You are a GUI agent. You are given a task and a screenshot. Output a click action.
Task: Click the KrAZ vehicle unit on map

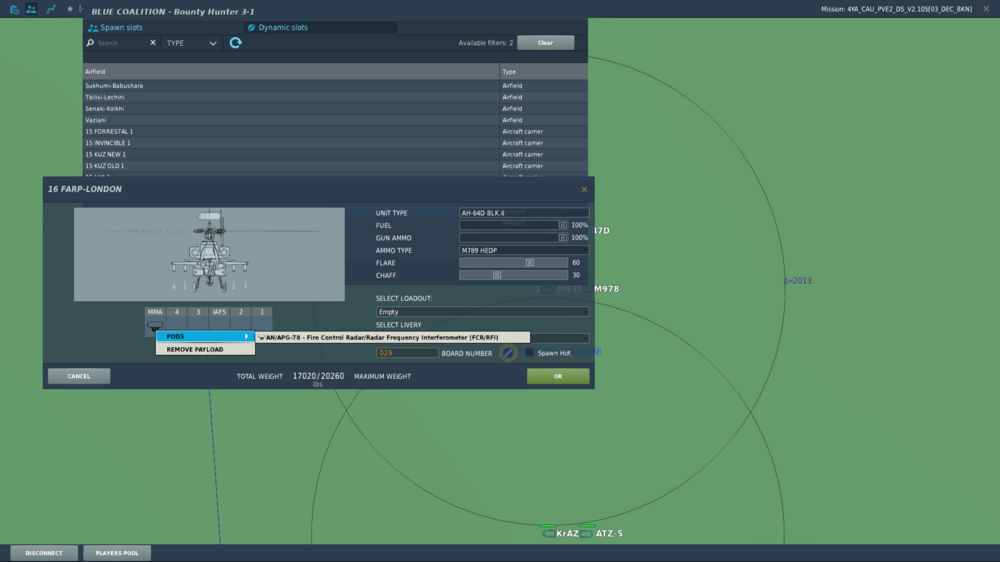(x=561, y=533)
